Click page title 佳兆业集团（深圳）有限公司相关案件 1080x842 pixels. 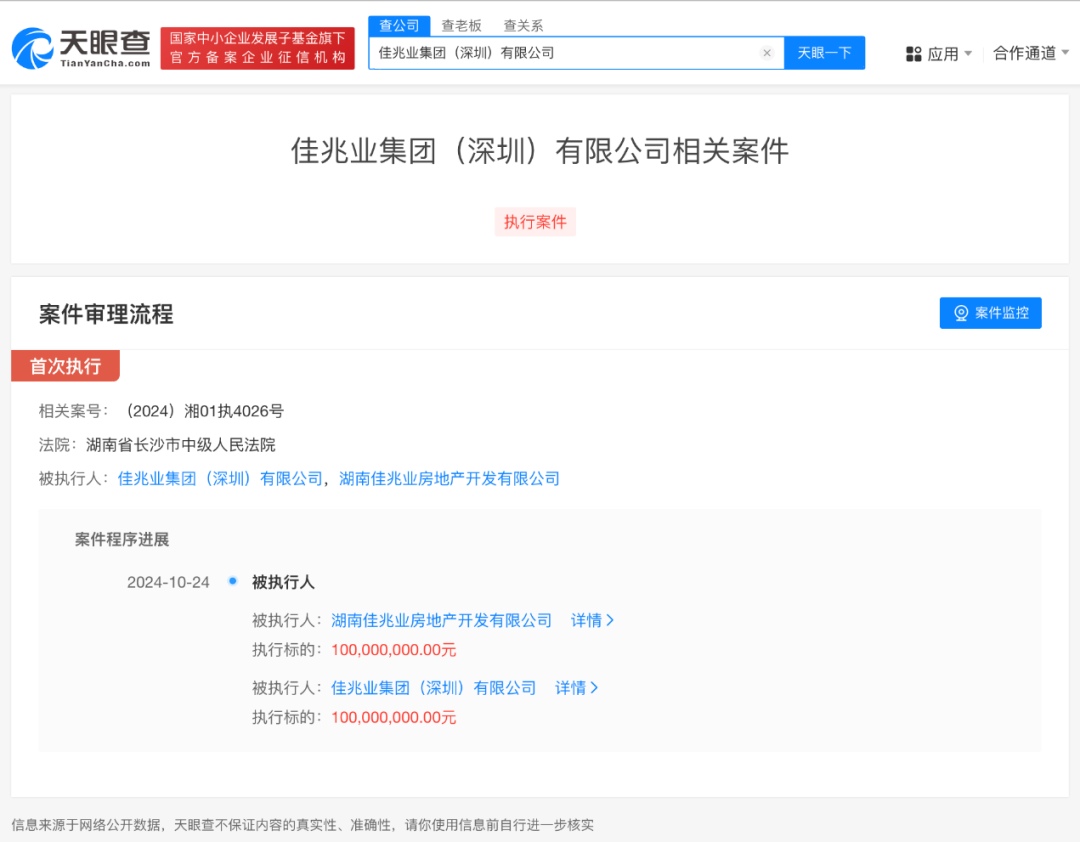pos(539,151)
